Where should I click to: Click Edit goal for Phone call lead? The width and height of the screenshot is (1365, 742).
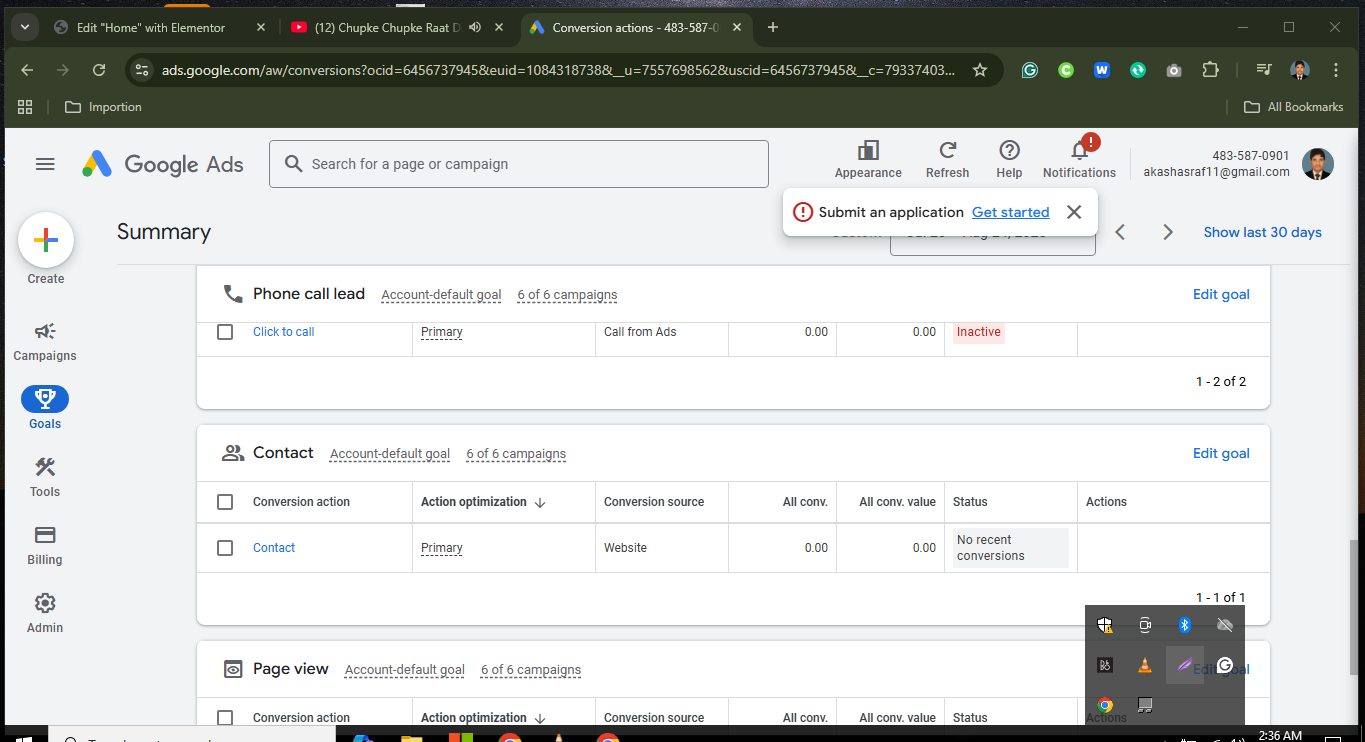pos(1220,294)
